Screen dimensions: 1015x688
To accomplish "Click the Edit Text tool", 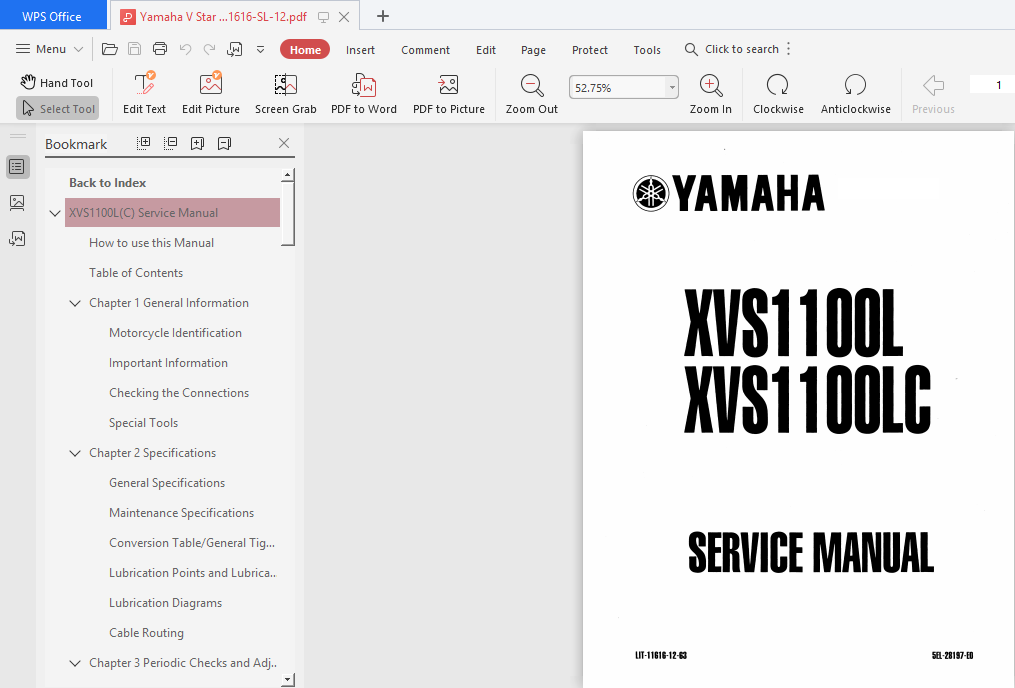I will coord(144,93).
